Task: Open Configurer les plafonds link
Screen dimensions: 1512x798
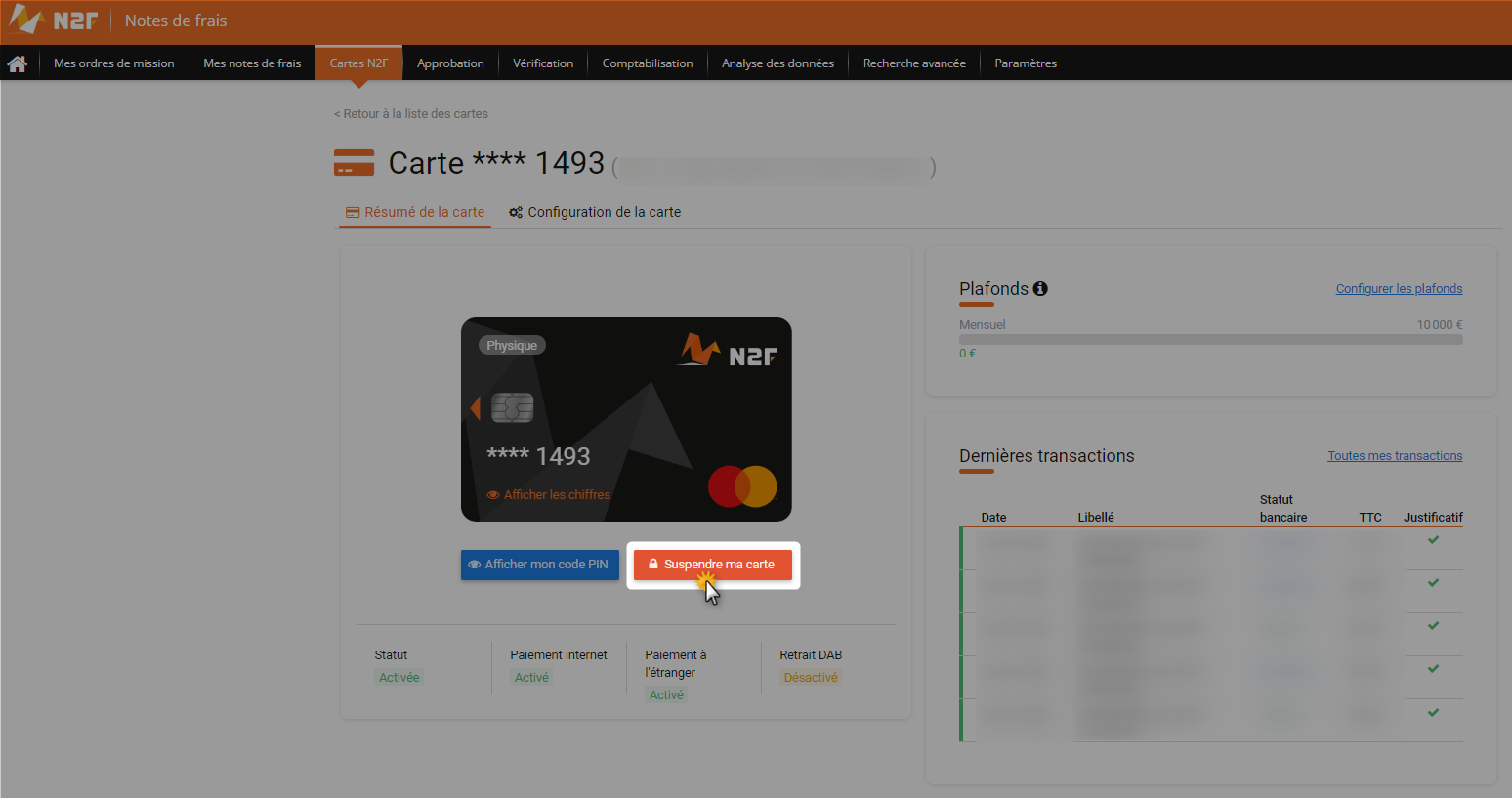Action: 1399,289
